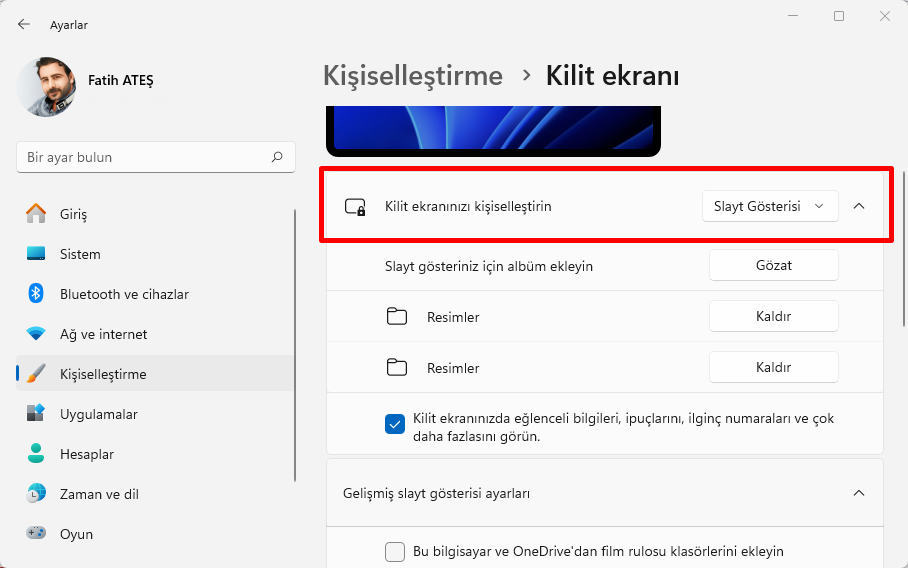Open the Slayt Gösterisi dropdown
908x568 pixels.
click(x=770, y=206)
